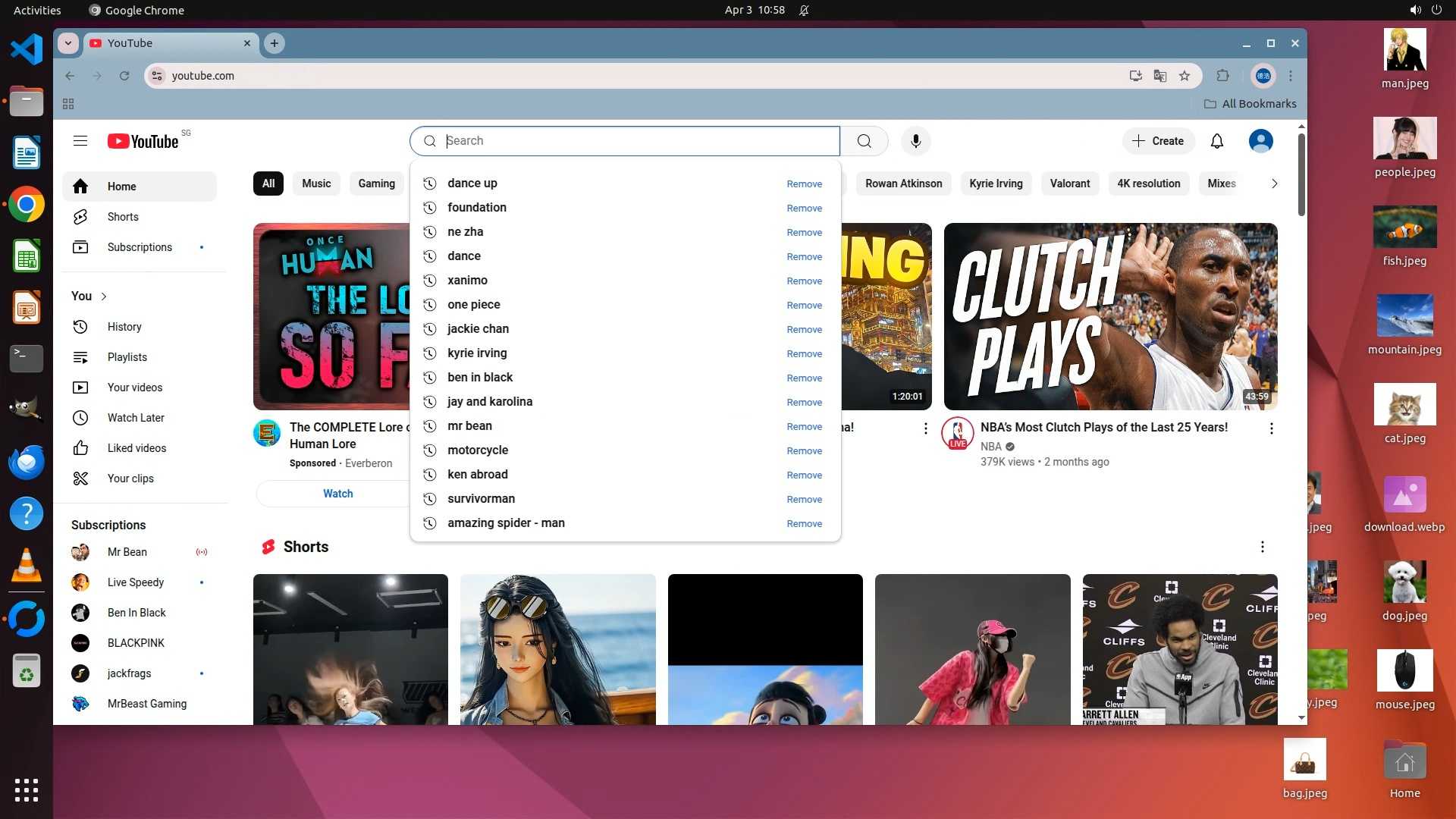
Task: Open the hamburger guide menu
Action: click(80, 141)
